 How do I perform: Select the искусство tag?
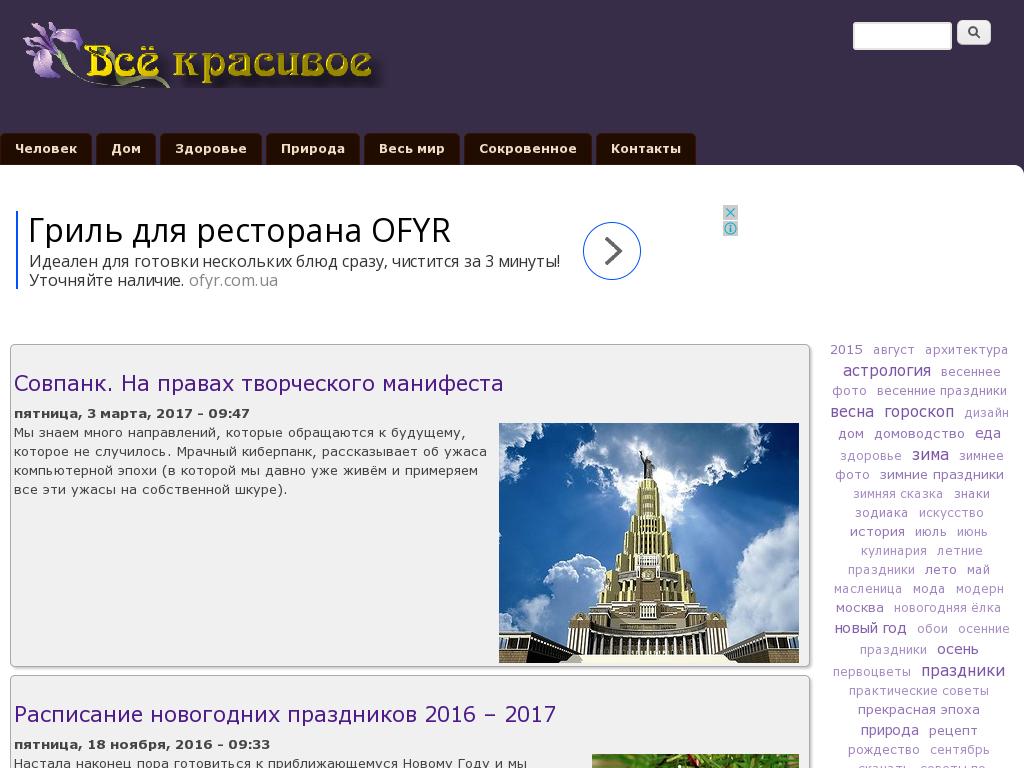click(951, 513)
